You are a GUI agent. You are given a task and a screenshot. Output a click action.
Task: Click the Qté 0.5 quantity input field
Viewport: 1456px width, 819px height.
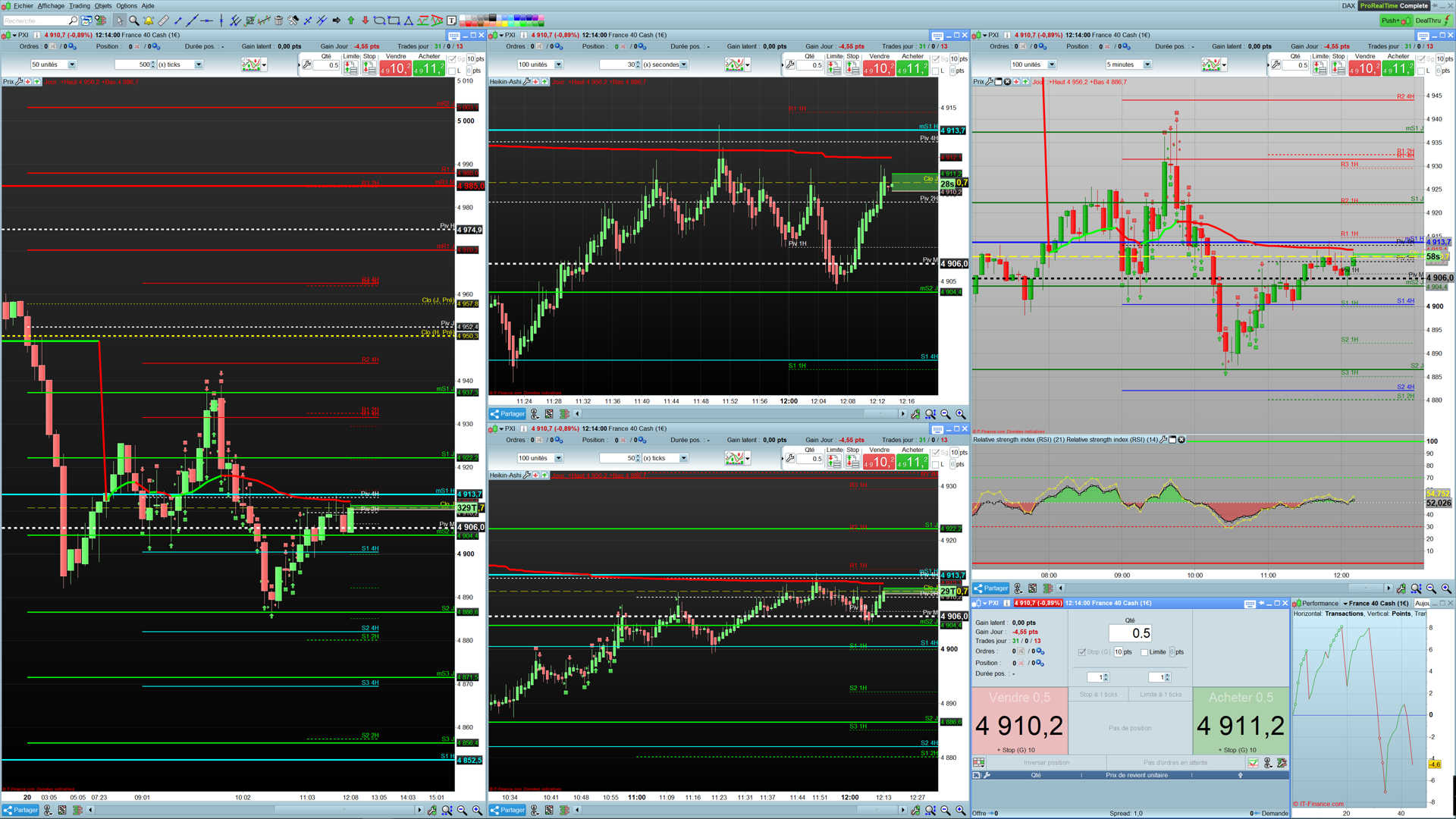click(x=1130, y=633)
